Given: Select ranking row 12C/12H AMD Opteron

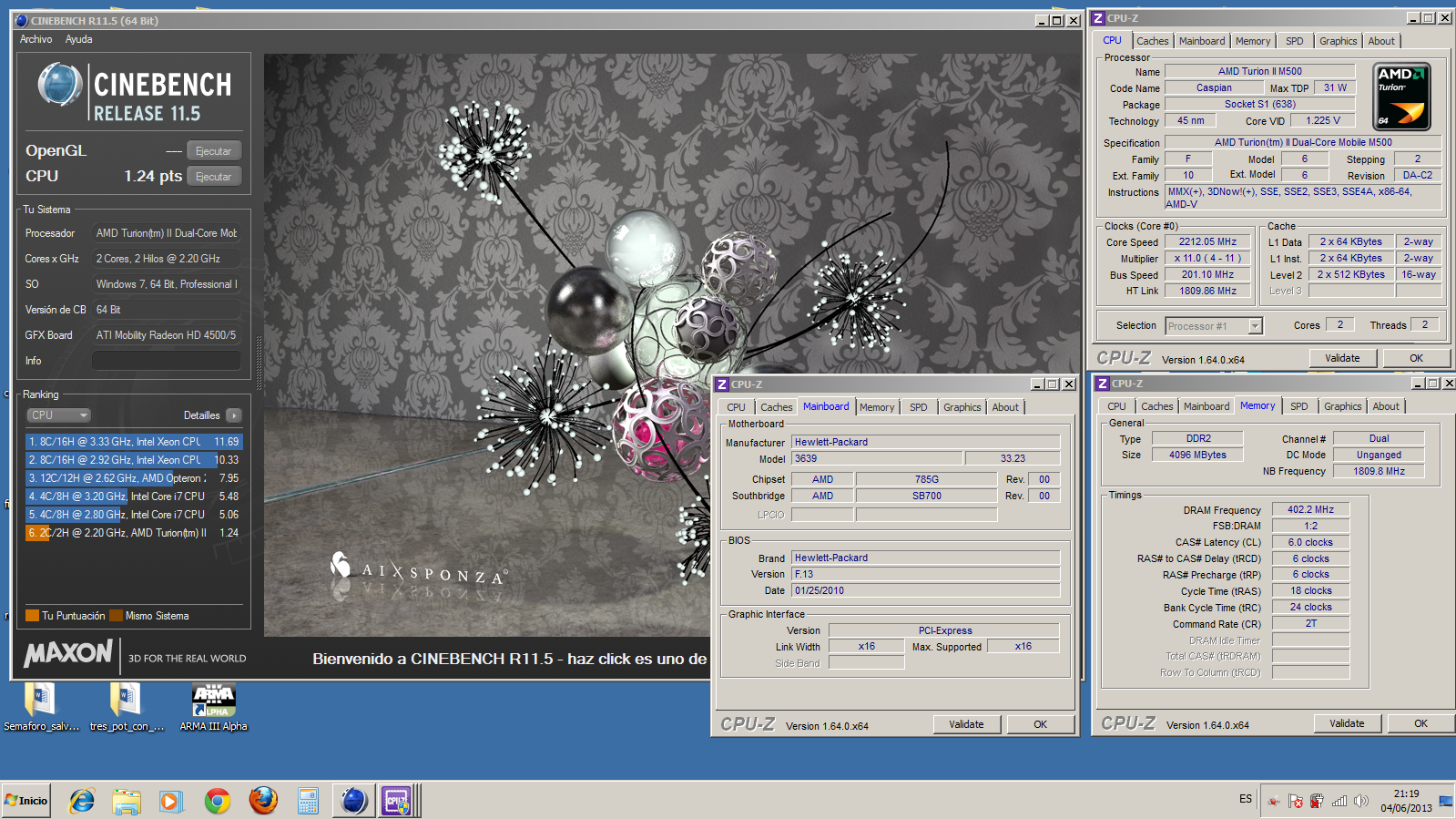Looking at the screenshot, I should point(134,478).
